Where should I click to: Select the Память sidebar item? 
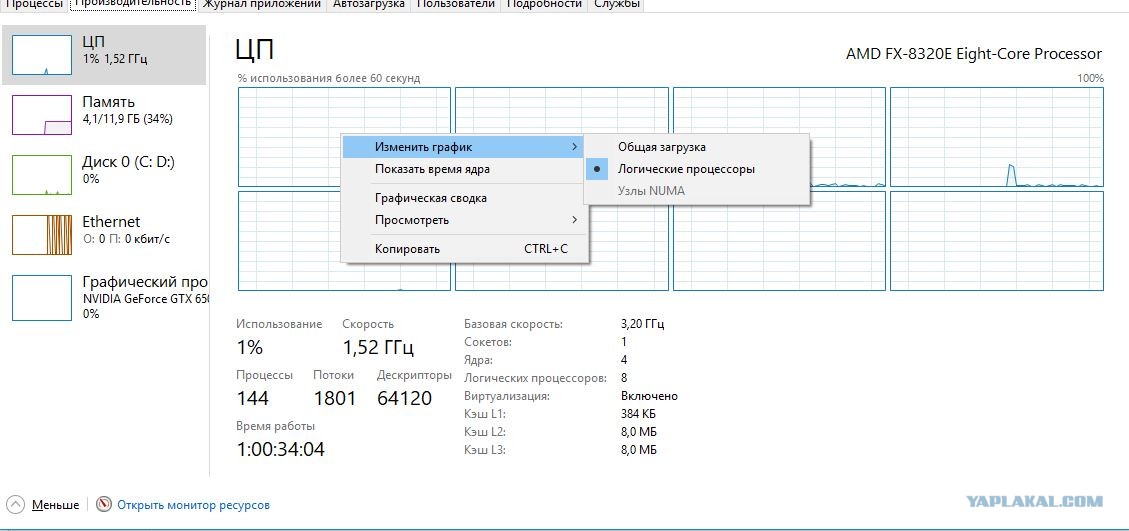pyautogui.click(x=104, y=115)
